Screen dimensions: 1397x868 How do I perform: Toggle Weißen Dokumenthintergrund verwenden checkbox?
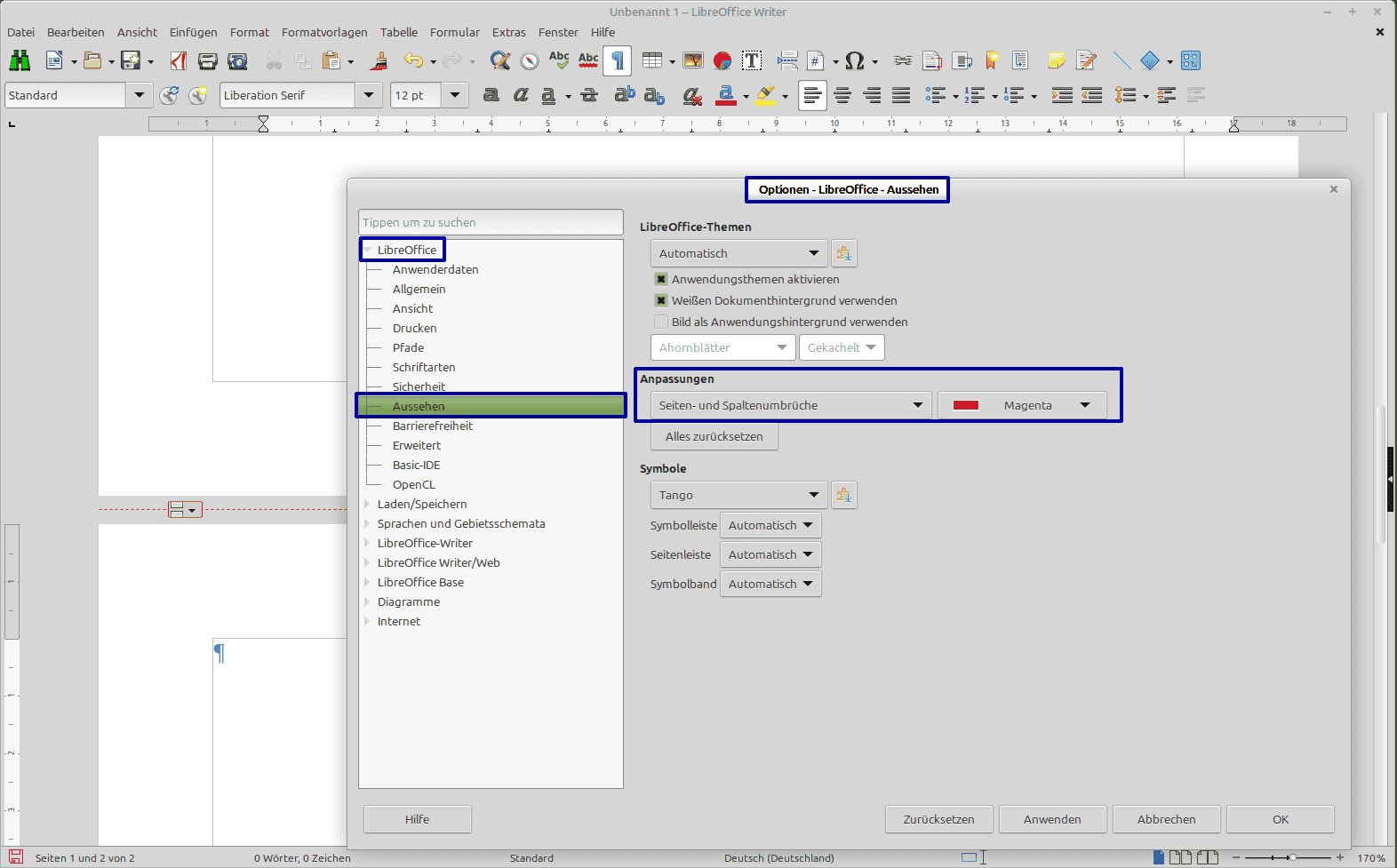pos(661,300)
